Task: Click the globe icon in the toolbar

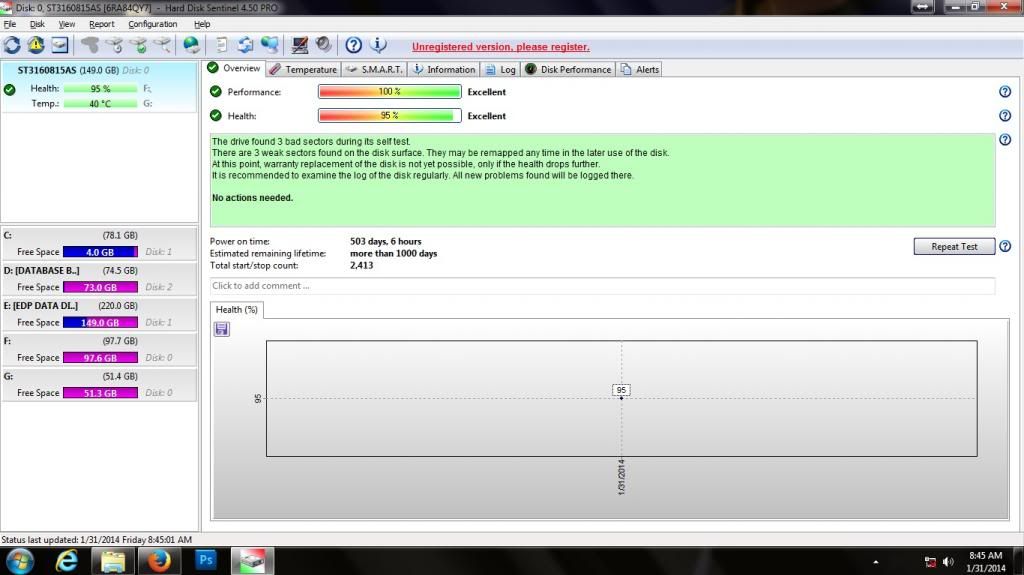Action: coord(191,45)
